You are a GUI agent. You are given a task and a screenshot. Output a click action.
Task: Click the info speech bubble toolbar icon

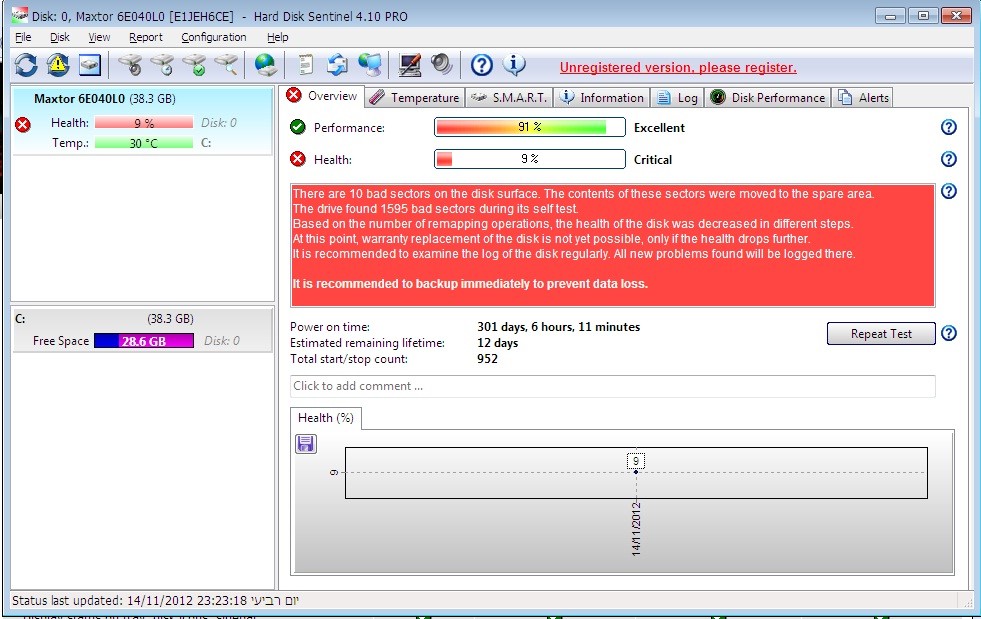pyautogui.click(x=514, y=66)
